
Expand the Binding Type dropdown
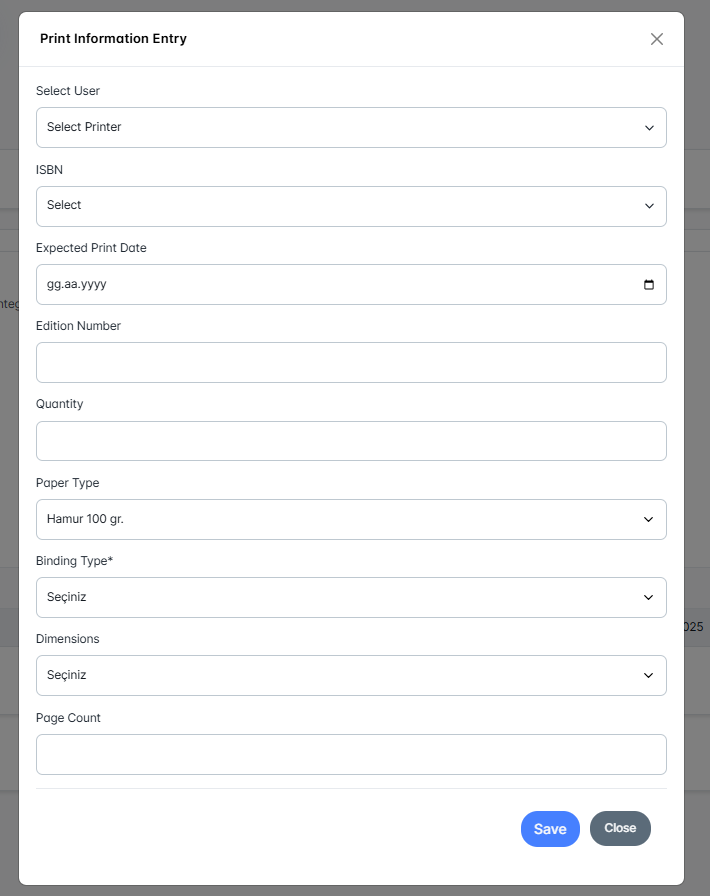(350, 598)
